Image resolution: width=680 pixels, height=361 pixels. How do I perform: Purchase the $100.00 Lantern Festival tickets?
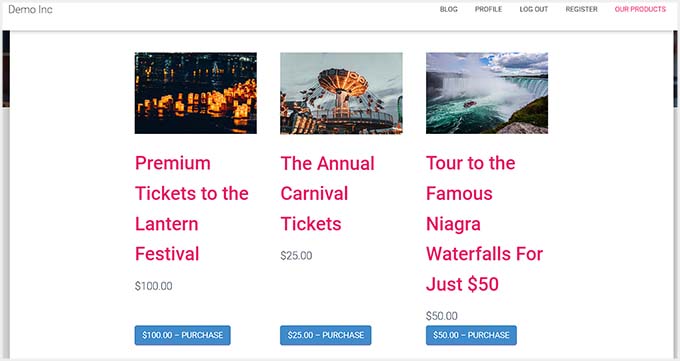pos(183,335)
